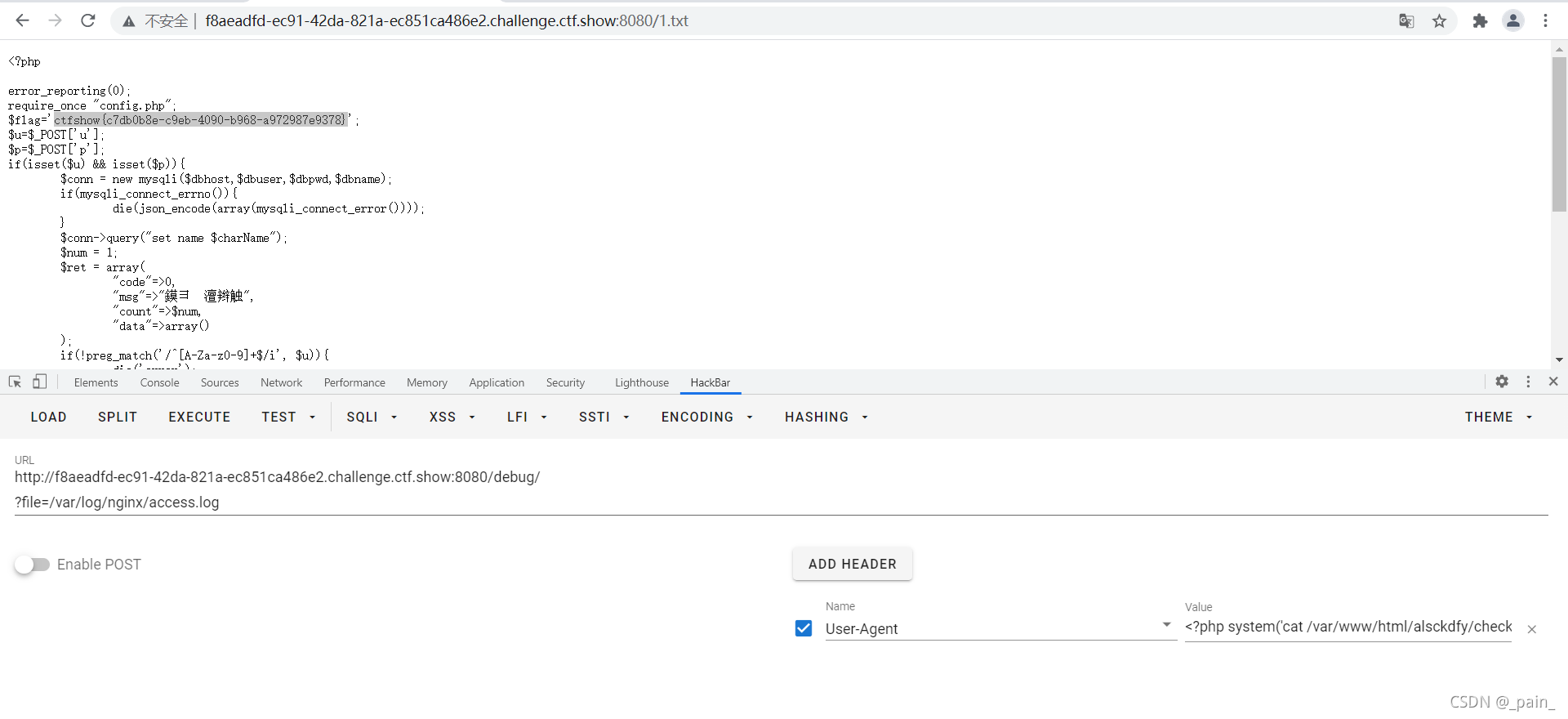This screenshot has width=1568, height=719.
Task: Click the 'require_once "config.php"' line
Action: [92, 105]
